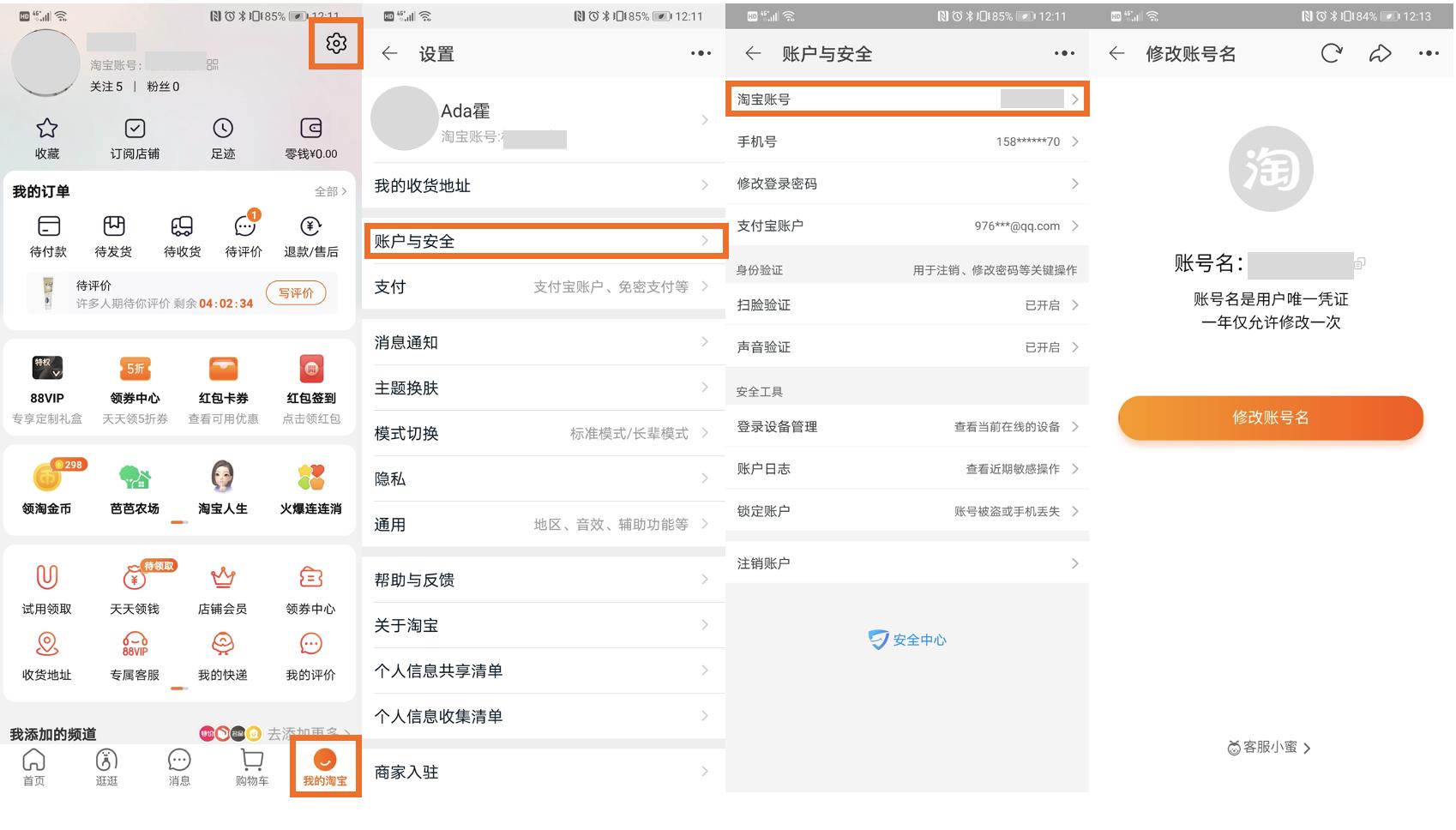This screenshot has width=1456, height=830.
Task: Open the 收藏 favorites icon
Action: pyautogui.click(x=47, y=129)
